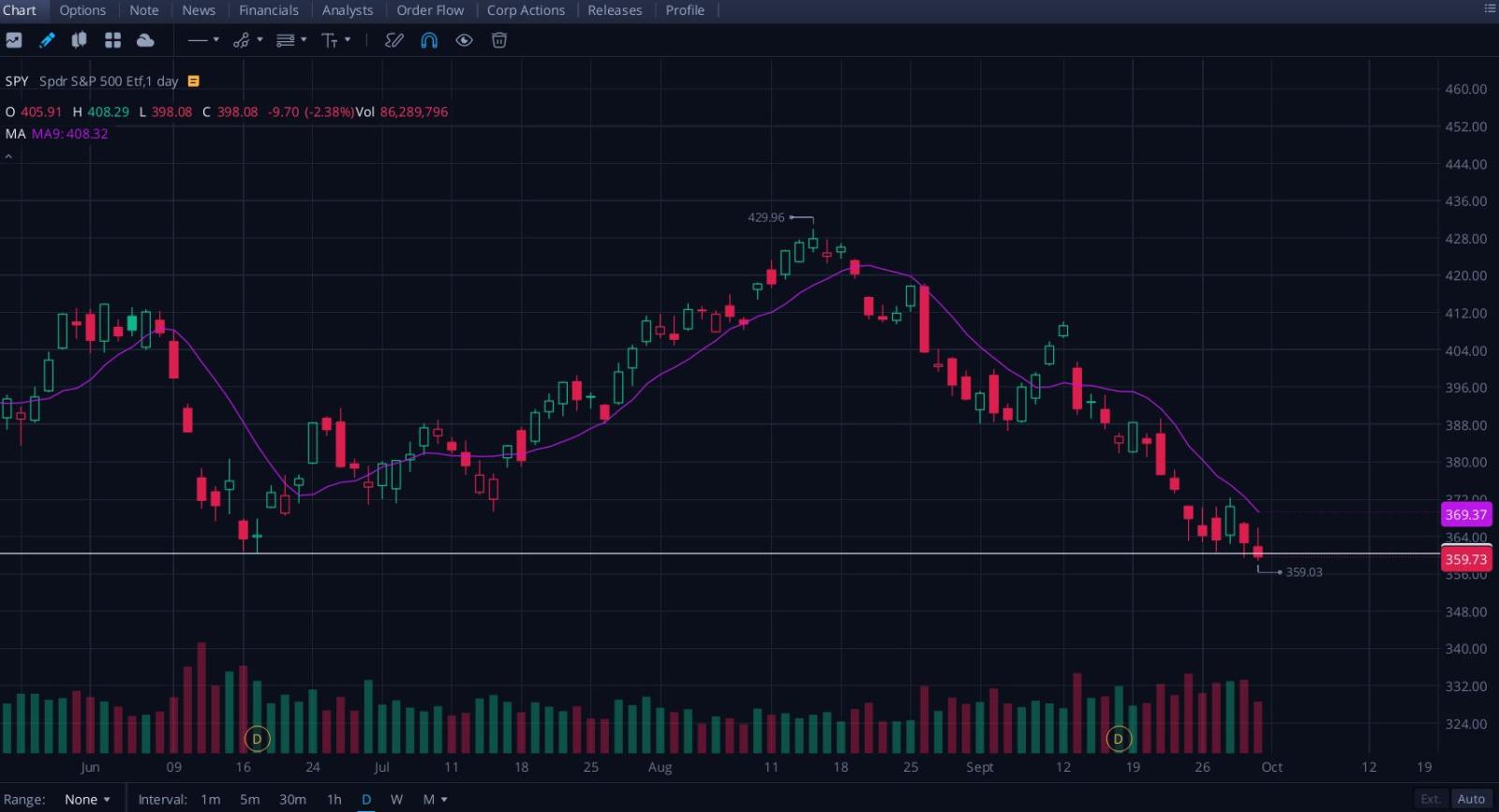
Task: Delete all drawings with trash icon
Action: tap(499, 40)
